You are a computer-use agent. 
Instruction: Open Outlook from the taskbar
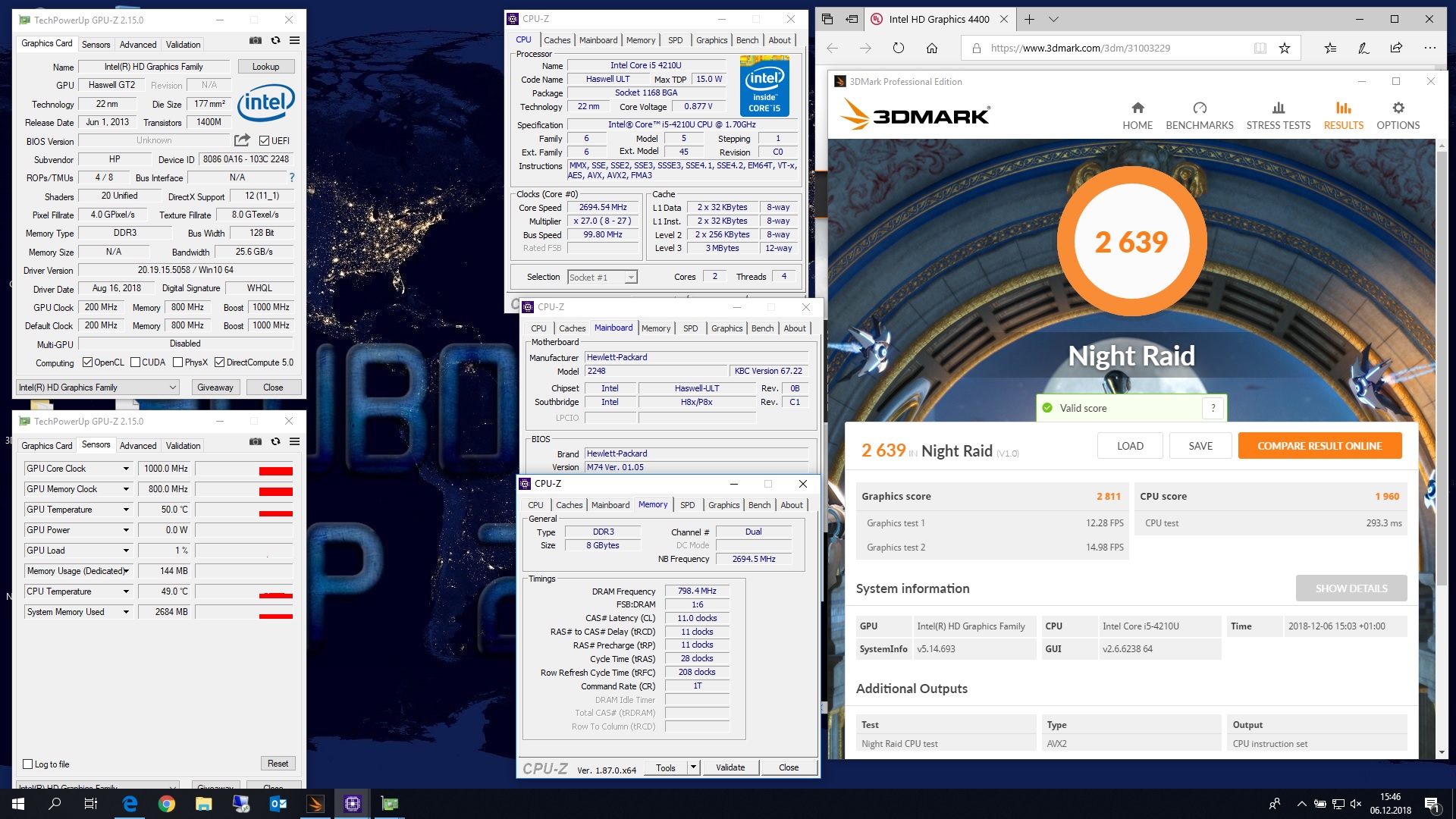(x=278, y=804)
